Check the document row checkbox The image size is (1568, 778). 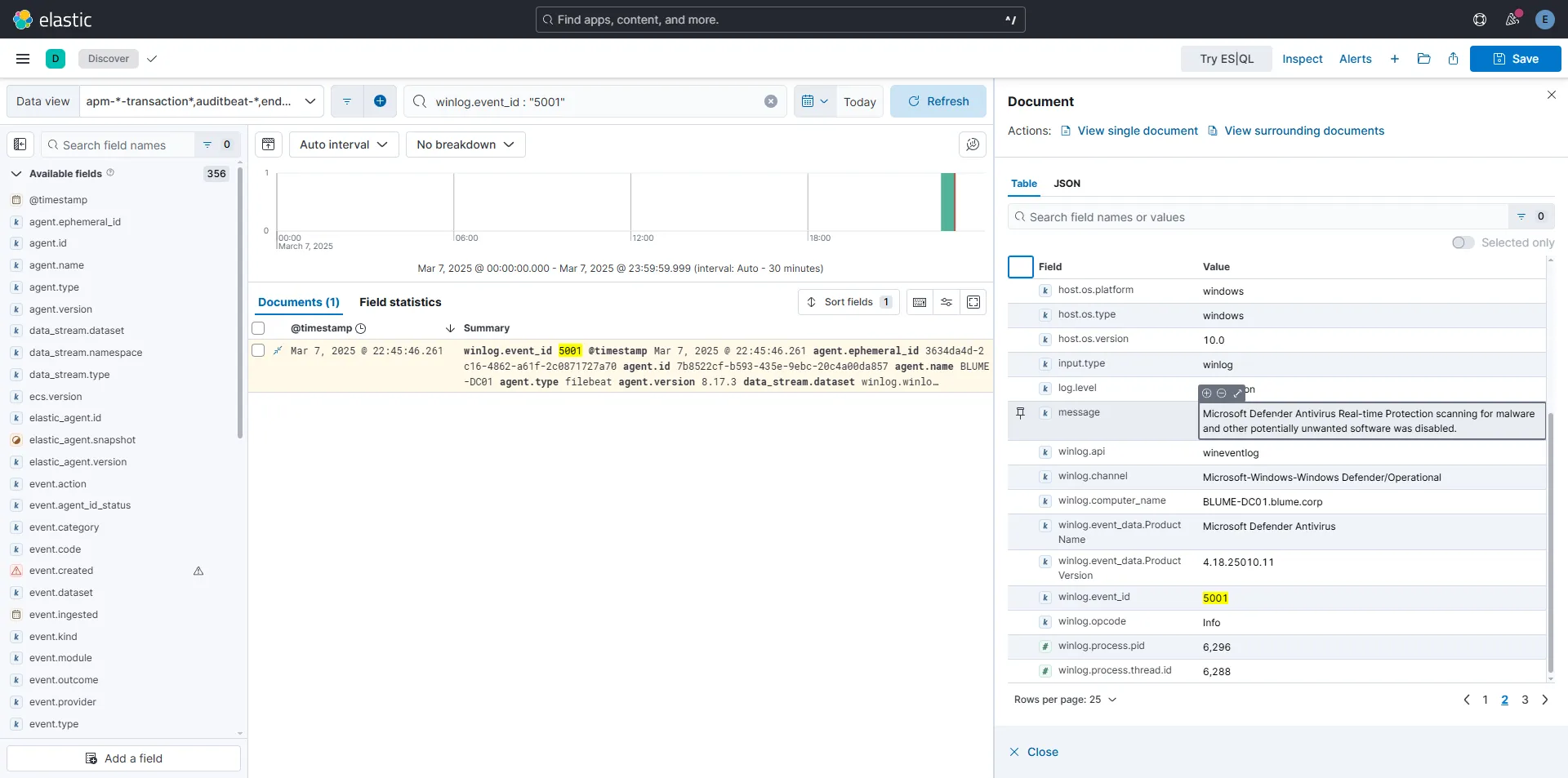(258, 350)
